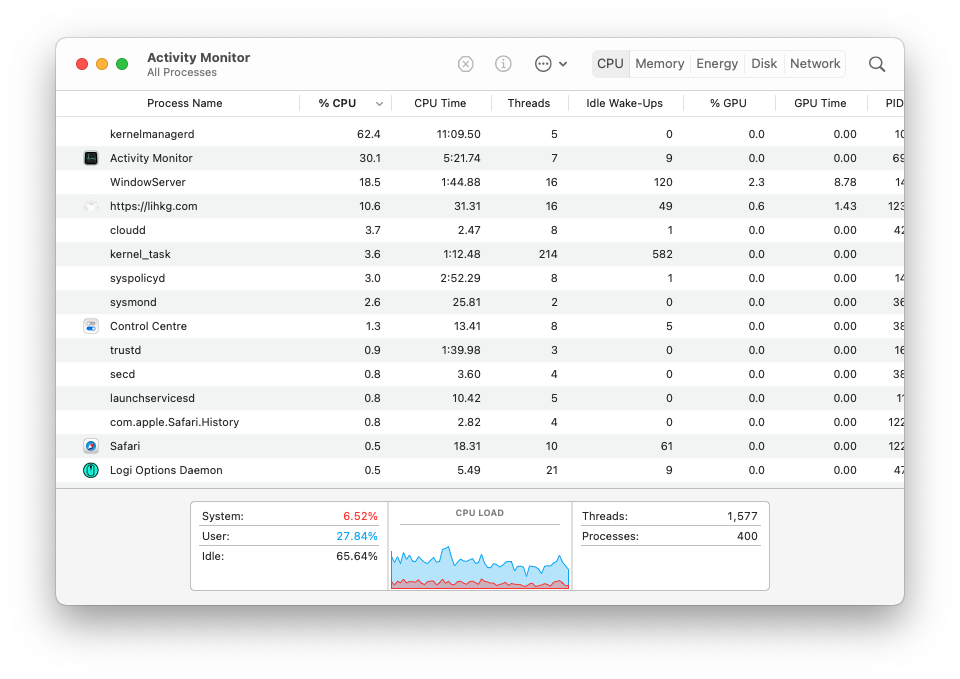Click the lihkg.com shield icon

point(91,206)
